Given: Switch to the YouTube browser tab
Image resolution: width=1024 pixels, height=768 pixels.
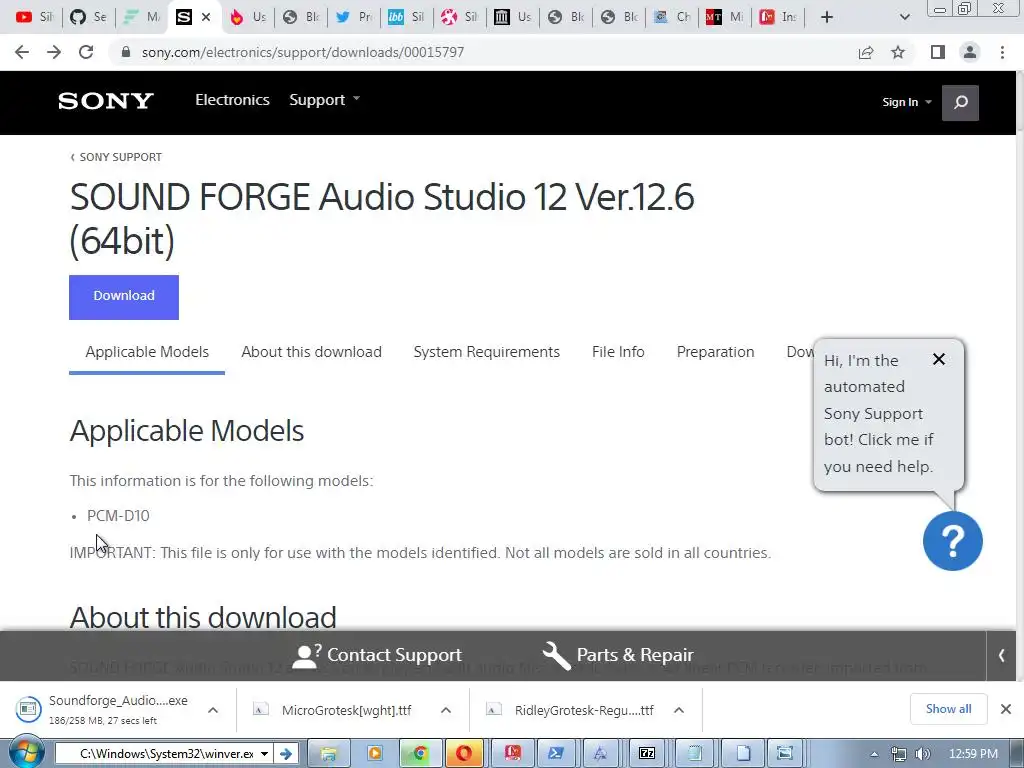Looking at the screenshot, I should point(34,17).
